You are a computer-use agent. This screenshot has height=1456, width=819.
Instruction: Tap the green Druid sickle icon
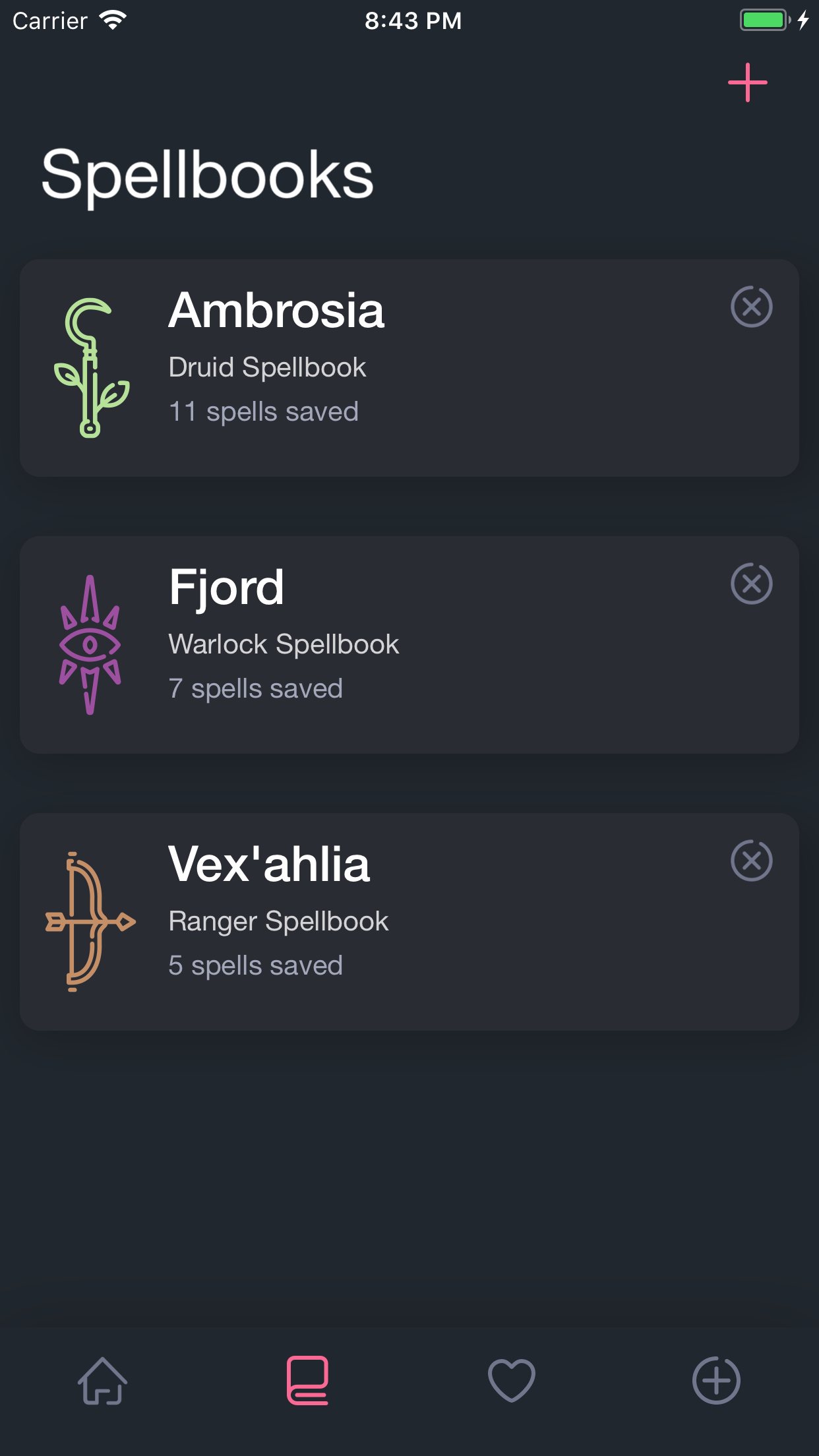pyautogui.click(x=90, y=367)
